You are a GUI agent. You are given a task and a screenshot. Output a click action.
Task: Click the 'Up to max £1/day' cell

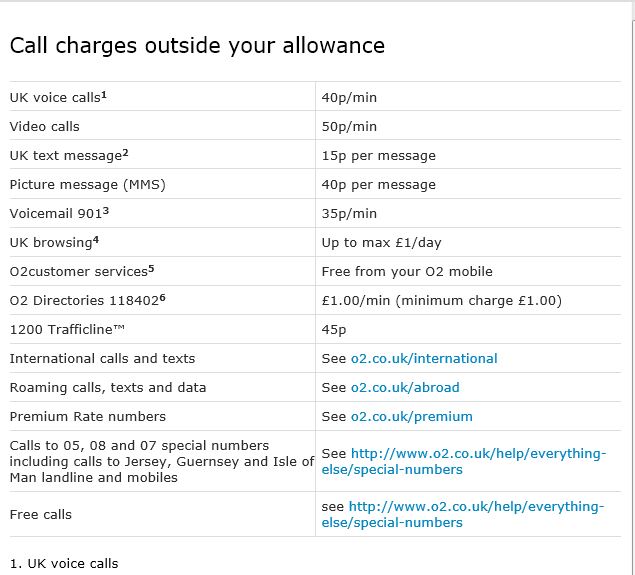(381, 243)
